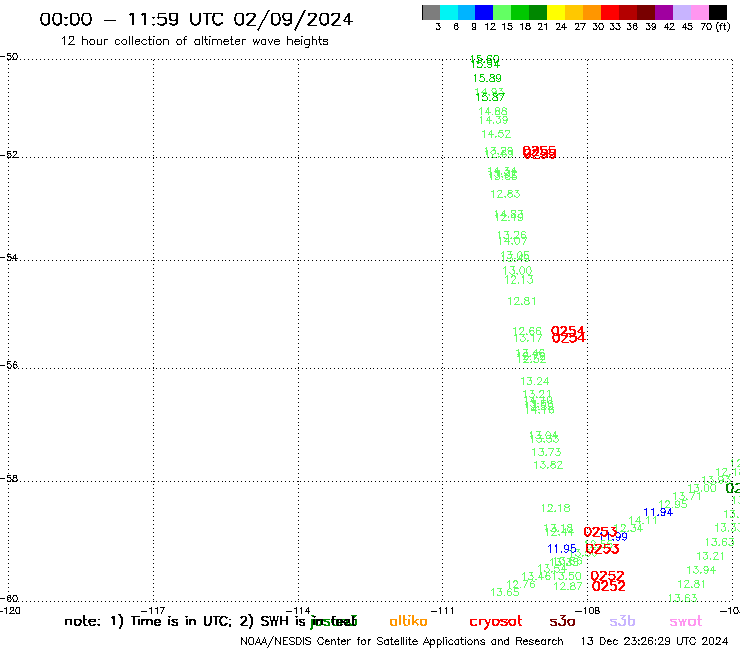The height and width of the screenshot is (650, 740).
Task: Select the '-111' longitude axis label
Action: 442,610
